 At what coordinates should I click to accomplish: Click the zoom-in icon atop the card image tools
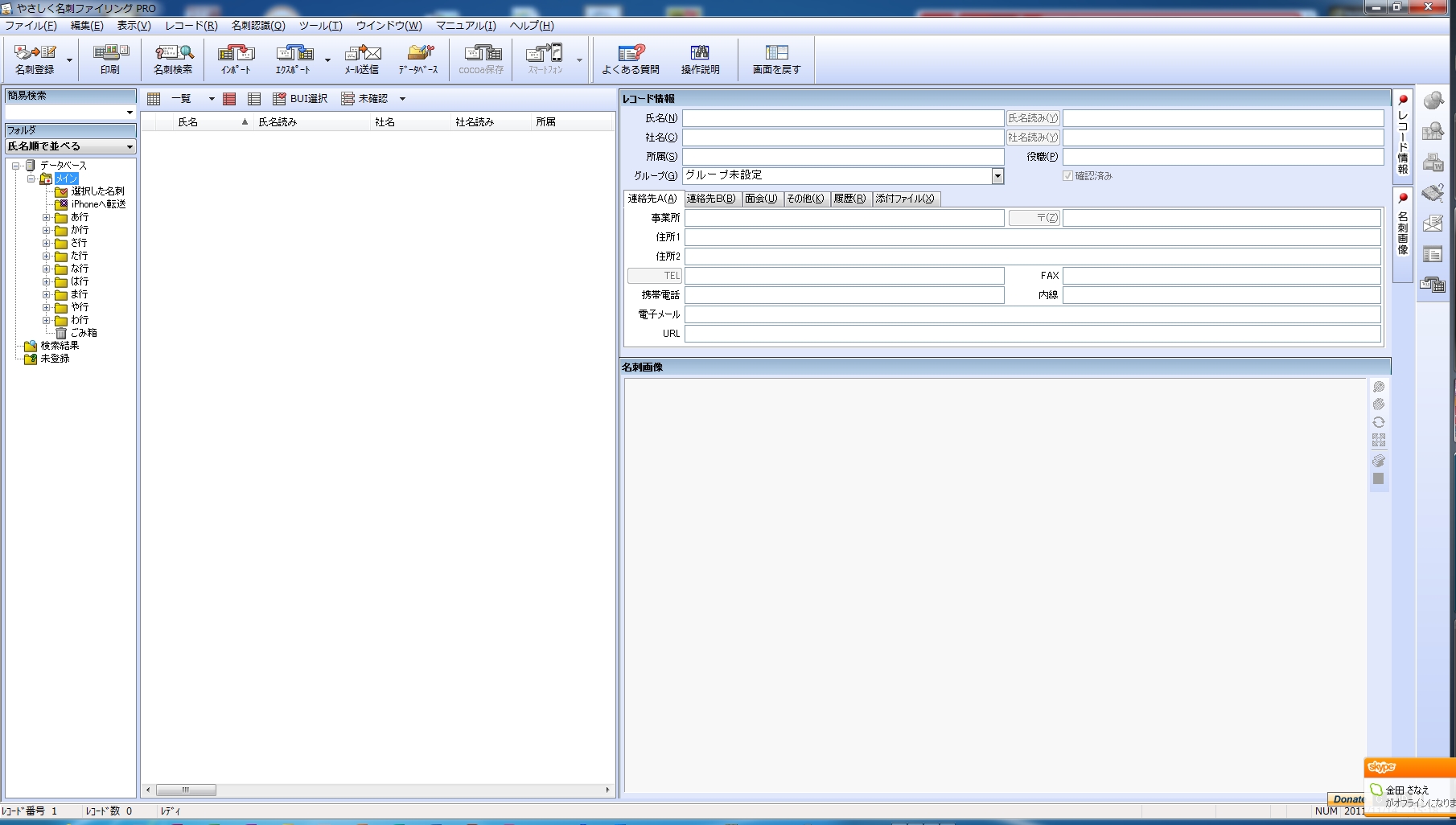[1379, 387]
